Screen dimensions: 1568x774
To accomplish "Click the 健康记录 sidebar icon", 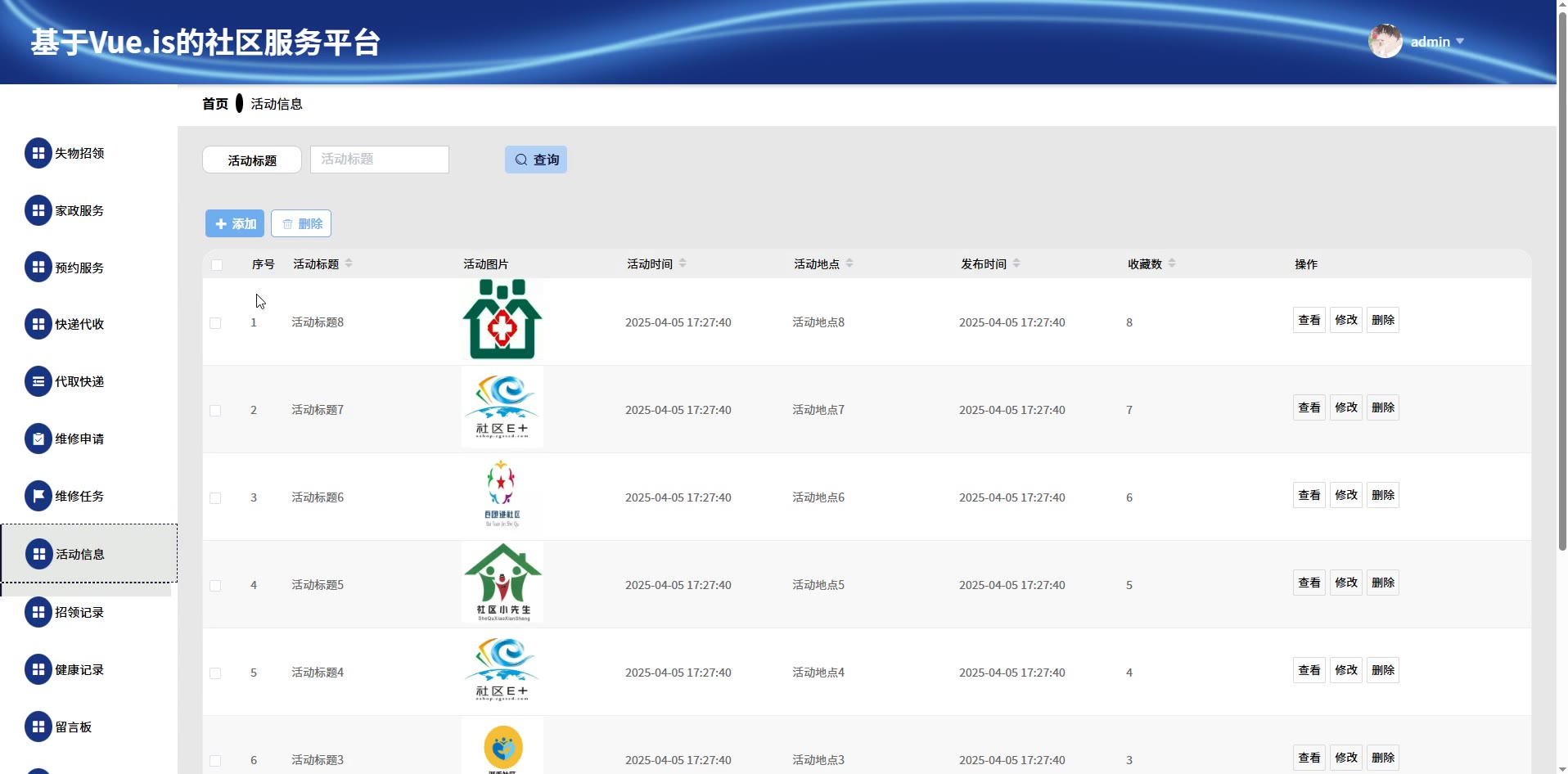I will coord(38,669).
